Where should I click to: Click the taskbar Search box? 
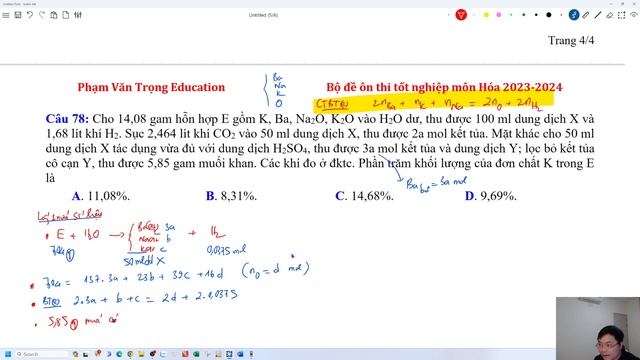(41, 354)
